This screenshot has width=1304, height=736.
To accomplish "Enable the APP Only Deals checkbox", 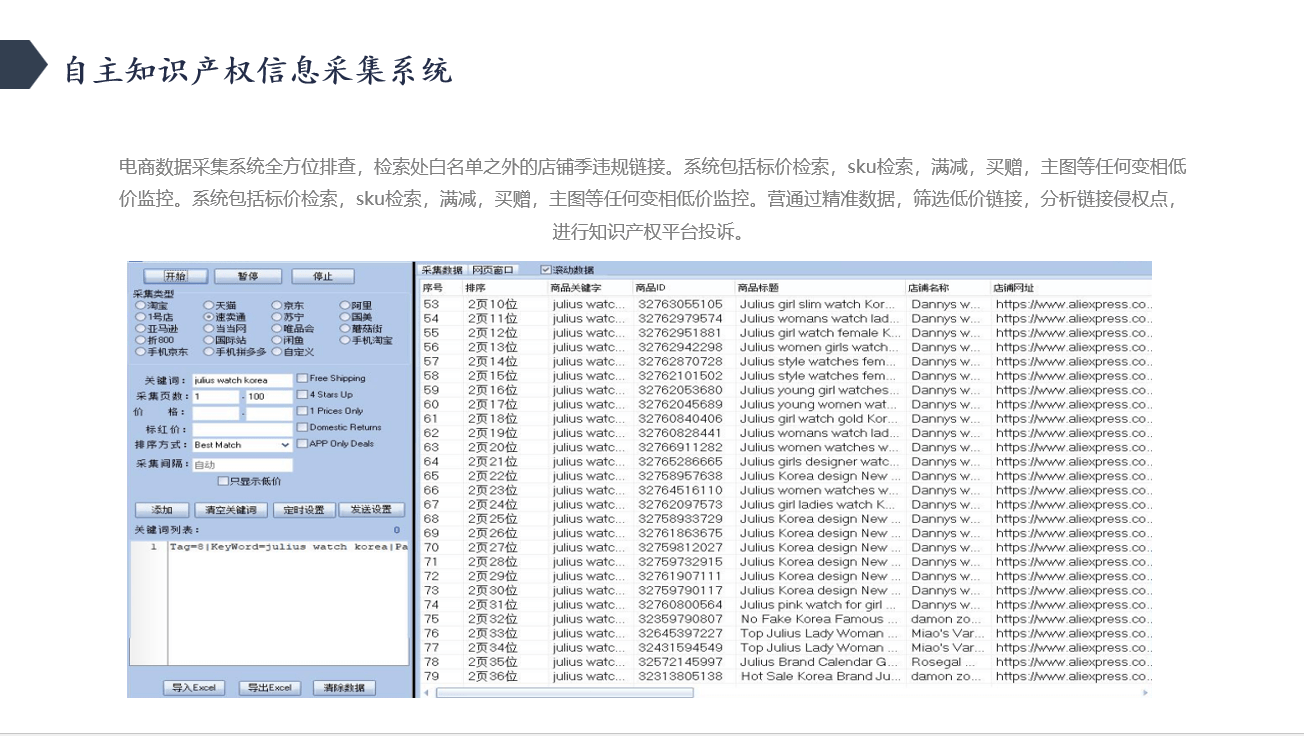I will [x=302, y=444].
